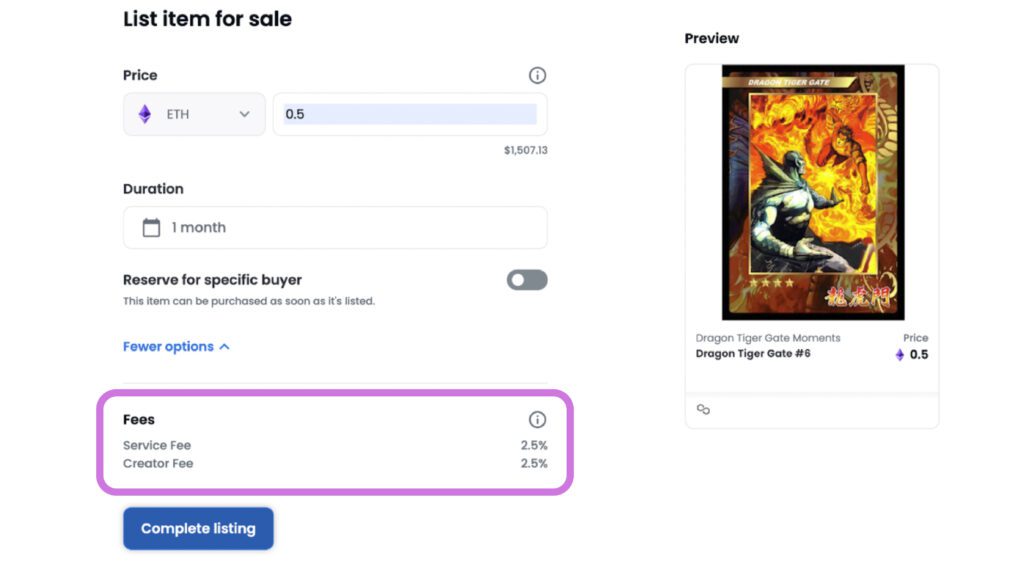
Task: Open the ETH currency dropdown
Action: pyautogui.click(x=194, y=114)
